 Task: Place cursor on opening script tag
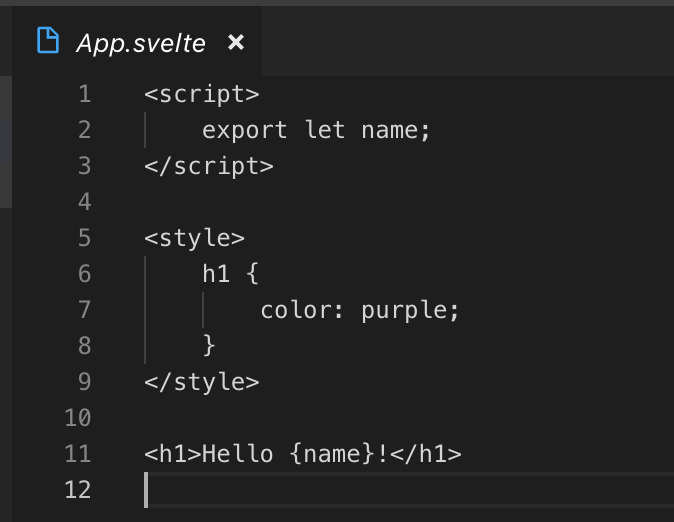pyautogui.click(x=201, y=94)
